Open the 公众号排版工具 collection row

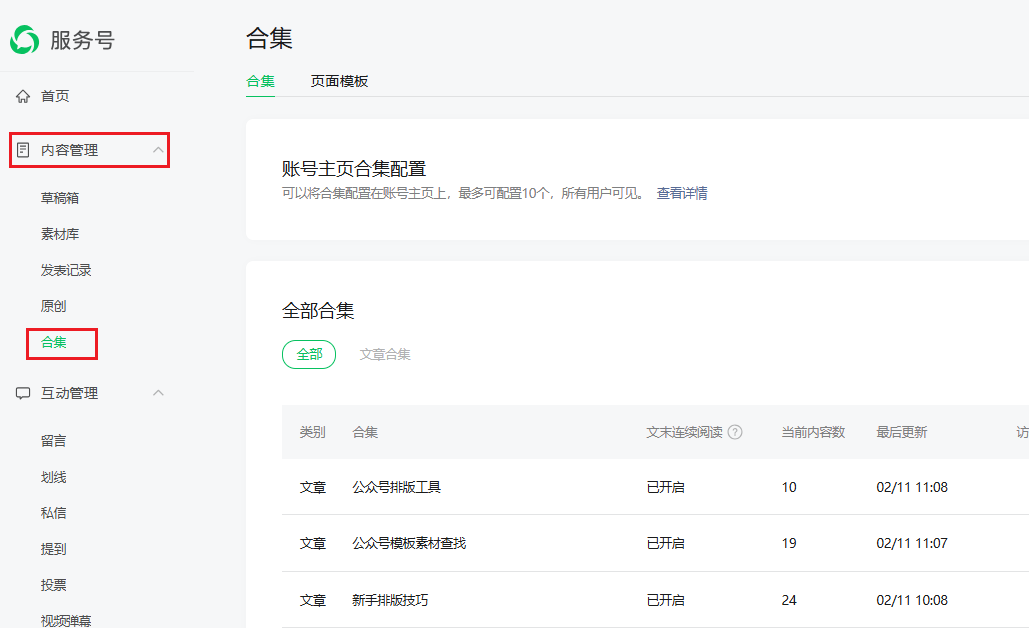pyautogui.click(x=397, y=488)
